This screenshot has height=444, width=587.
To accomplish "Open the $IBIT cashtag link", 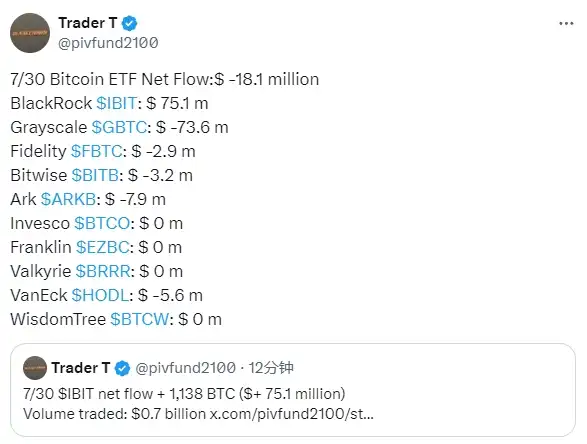I will tap(116, 103).
